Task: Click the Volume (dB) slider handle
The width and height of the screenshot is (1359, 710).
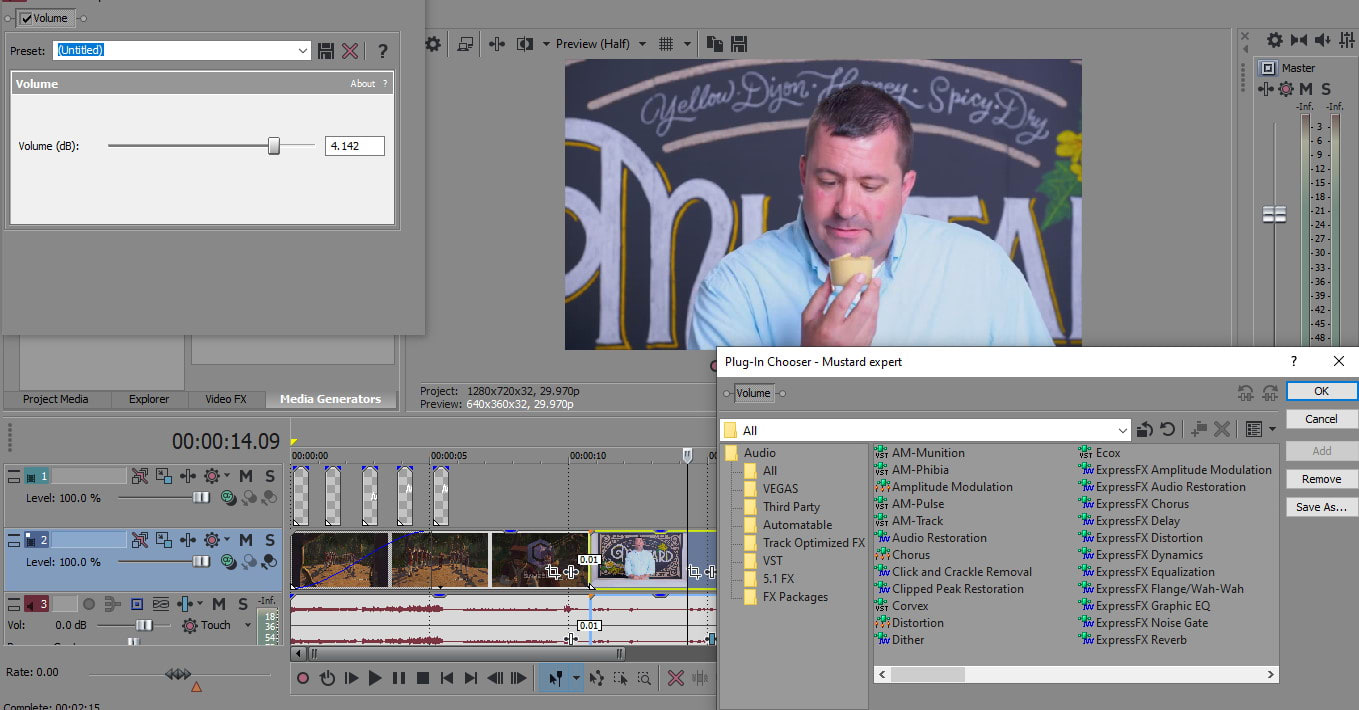Action: coord(274,146)
